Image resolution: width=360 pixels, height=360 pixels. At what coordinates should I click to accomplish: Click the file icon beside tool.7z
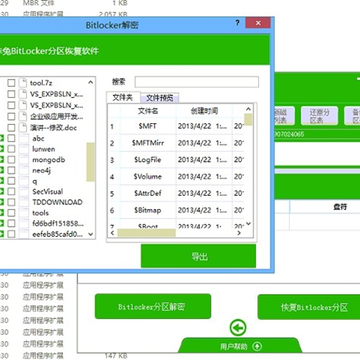pyautogui.click(x=23, y=83)
